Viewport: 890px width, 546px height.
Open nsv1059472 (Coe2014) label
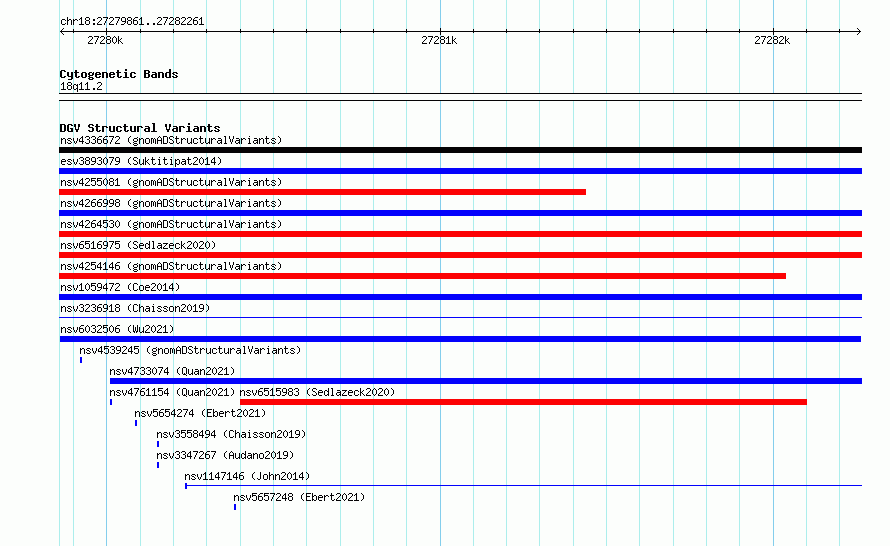(x=120, y=287)
